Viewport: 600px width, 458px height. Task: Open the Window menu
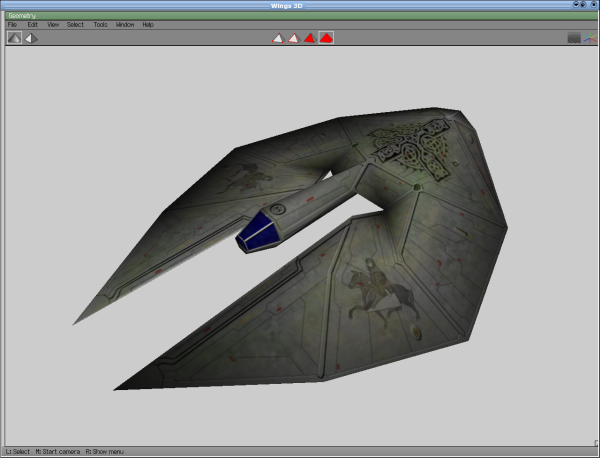(x=124, y=24)
